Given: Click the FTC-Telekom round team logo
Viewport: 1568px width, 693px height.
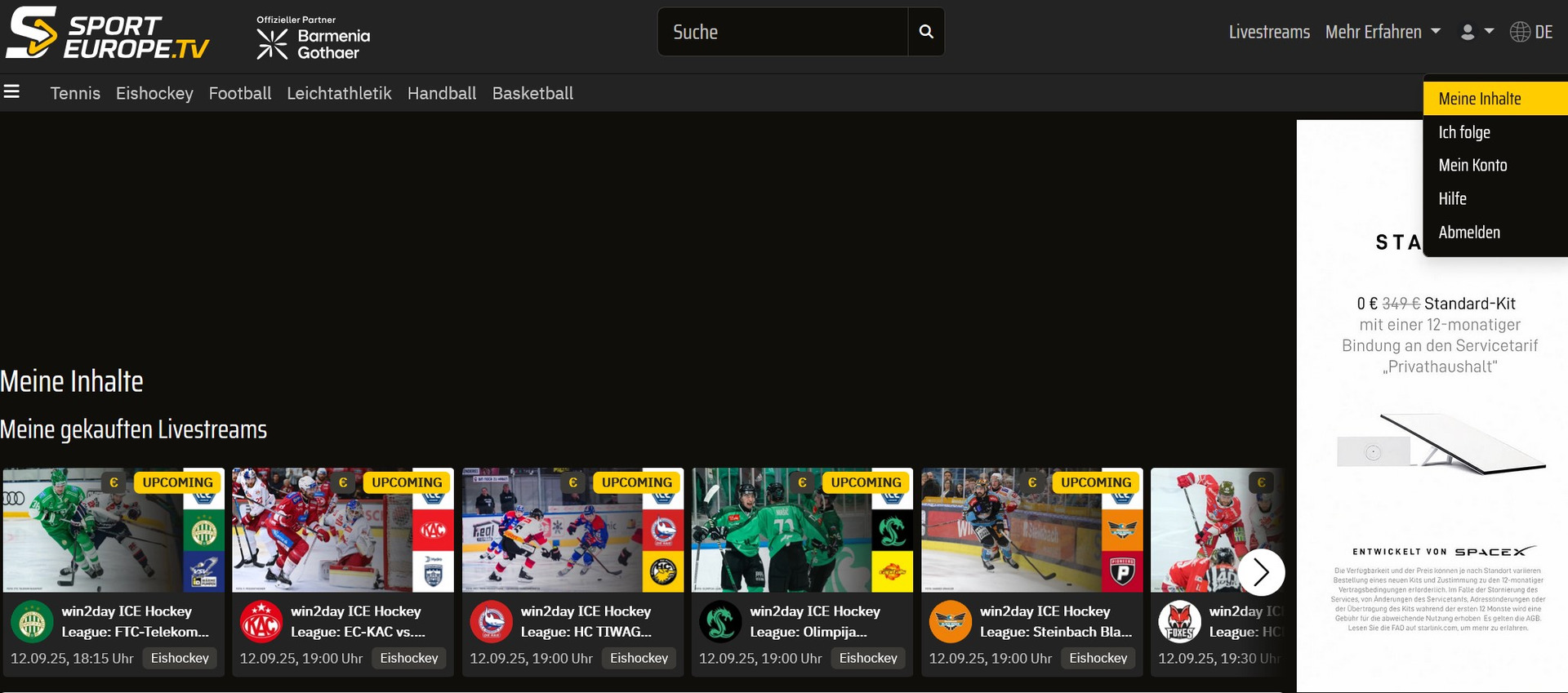Looking at the screenshot, I should click(x=32, y=622).
